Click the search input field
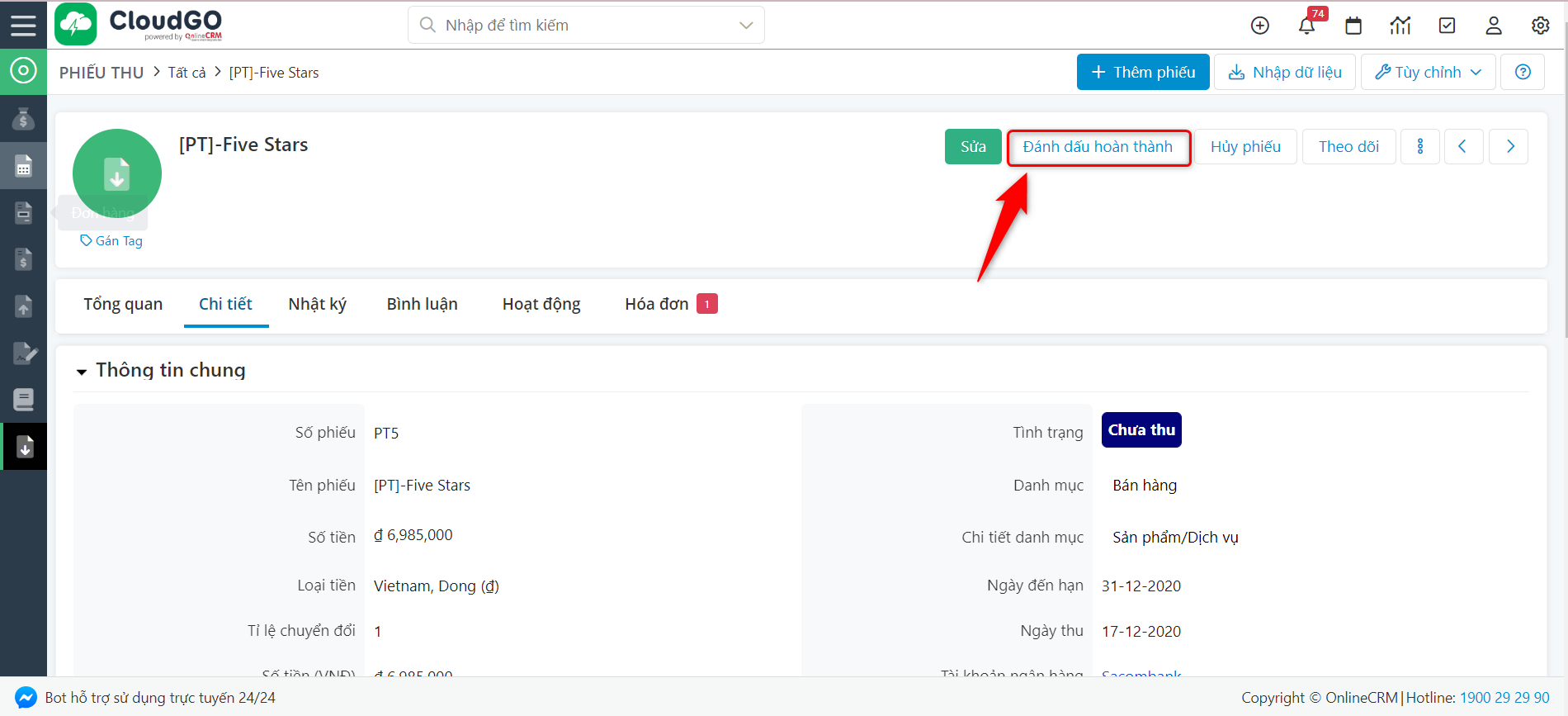Viewport: 1568px width, 716px height. pos(578,26)
